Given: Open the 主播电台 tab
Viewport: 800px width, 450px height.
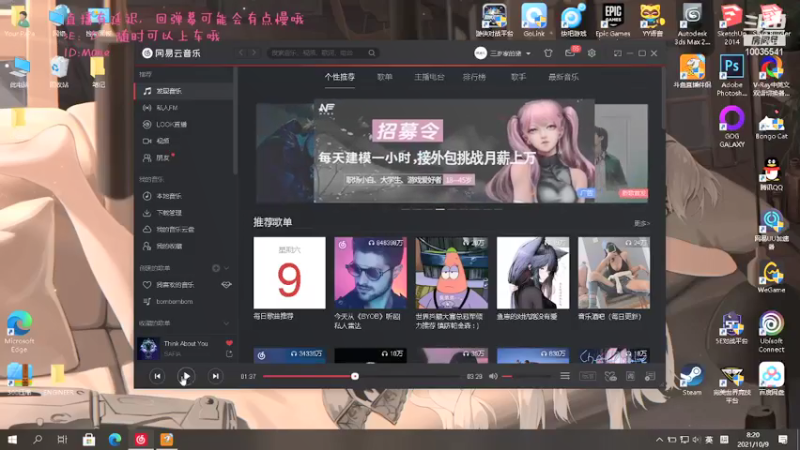Looking at the screenshot, I should click(429, 77).
